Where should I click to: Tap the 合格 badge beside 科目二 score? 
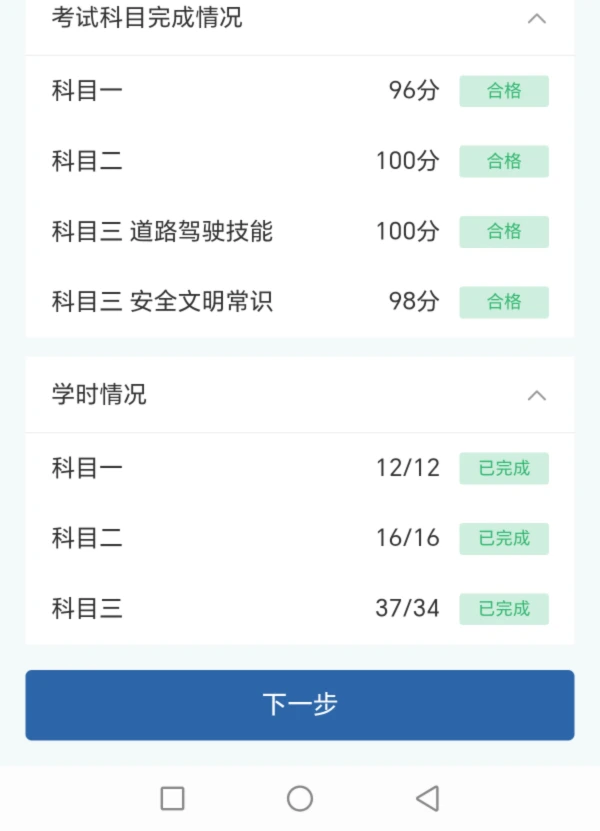tap(504, 161)
